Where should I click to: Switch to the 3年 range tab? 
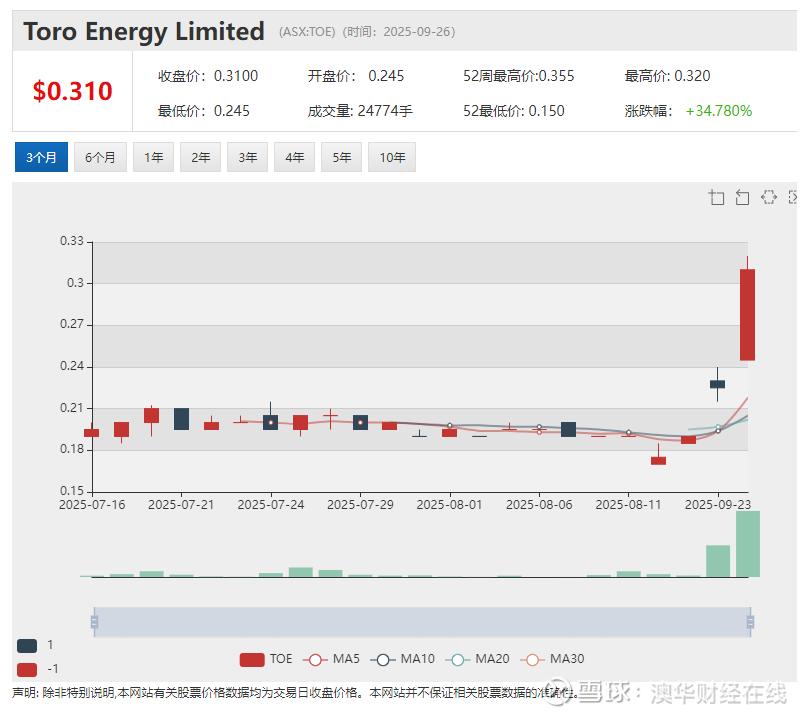(248, 157)
